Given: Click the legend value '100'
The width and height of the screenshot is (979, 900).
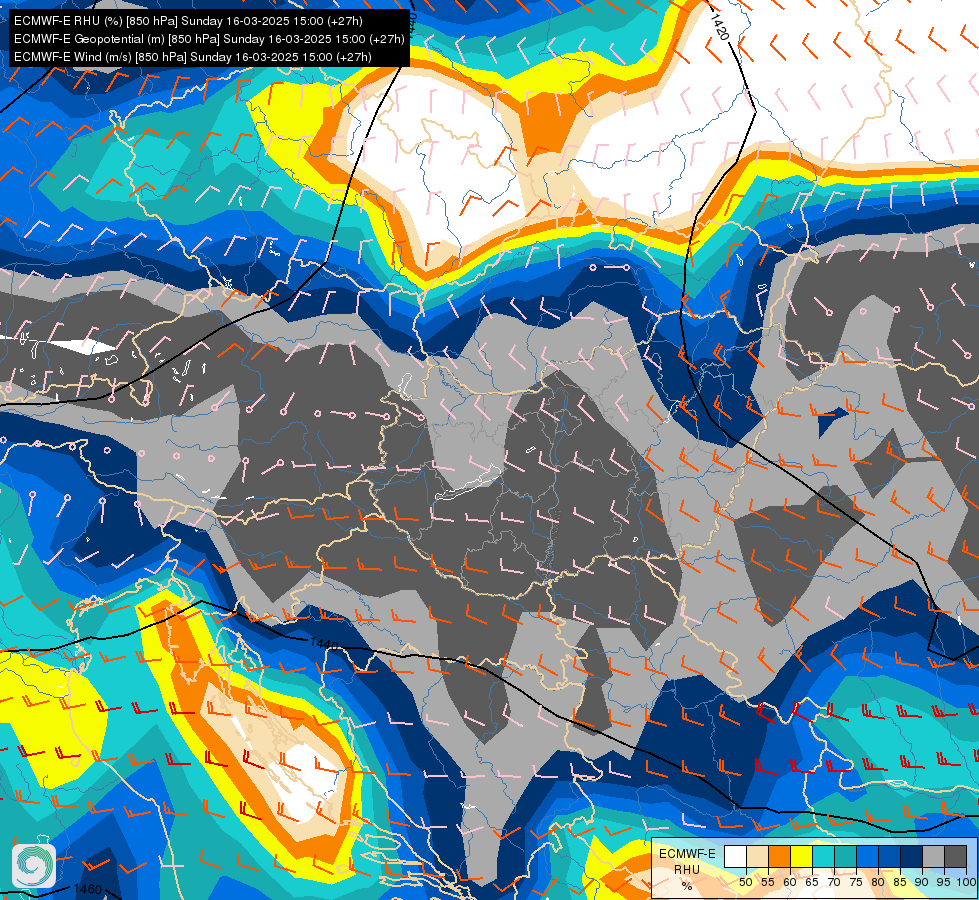Looking at the screenshot, I should click(x=967, y=882).
